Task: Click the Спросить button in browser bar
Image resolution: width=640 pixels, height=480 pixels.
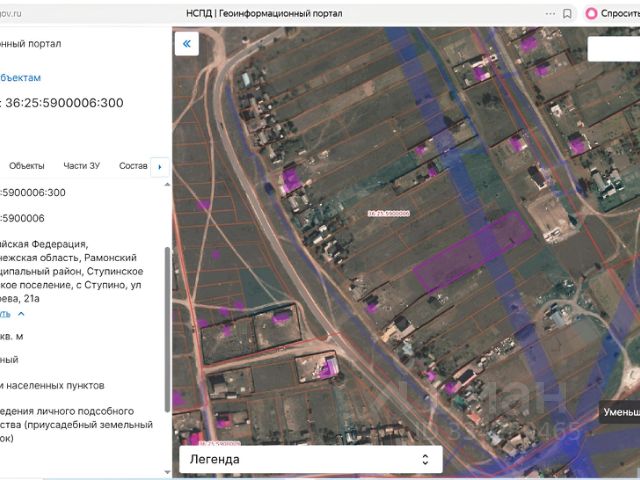Action: [x=620, y=13]
